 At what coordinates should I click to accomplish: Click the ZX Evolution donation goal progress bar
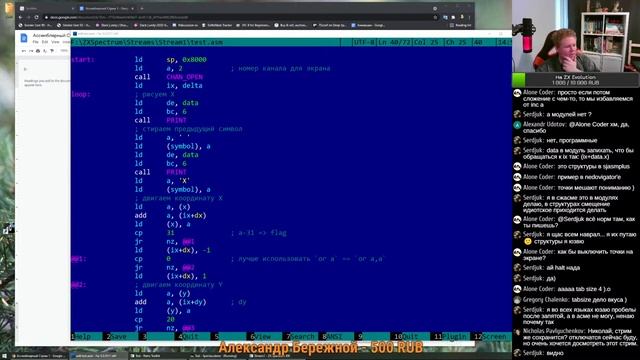coord(576,80)
